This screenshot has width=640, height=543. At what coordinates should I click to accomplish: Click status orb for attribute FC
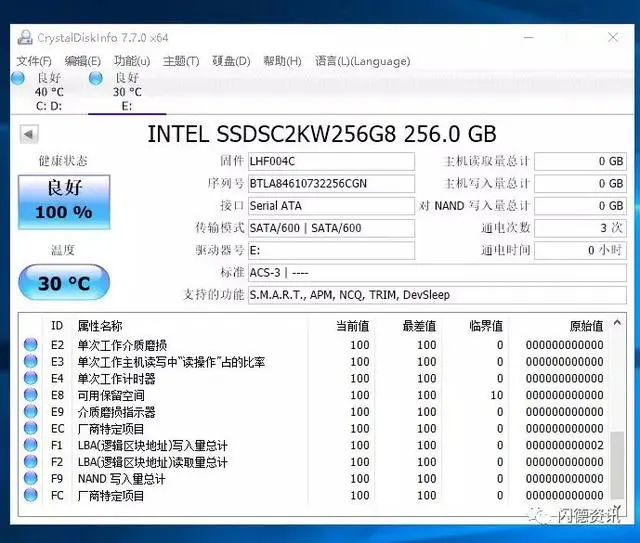[31, 495]
